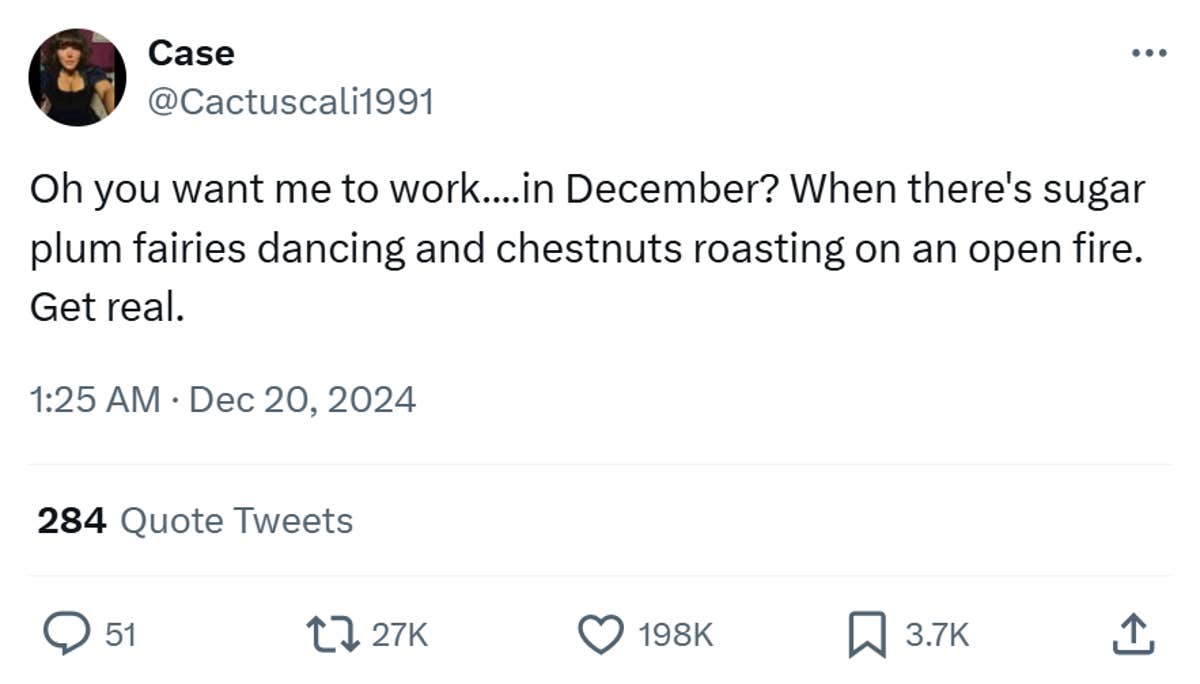This screenshot has height=684, width=1200.
Task: Click the @Cactuscali1991 handle
Action: [290, 100]
